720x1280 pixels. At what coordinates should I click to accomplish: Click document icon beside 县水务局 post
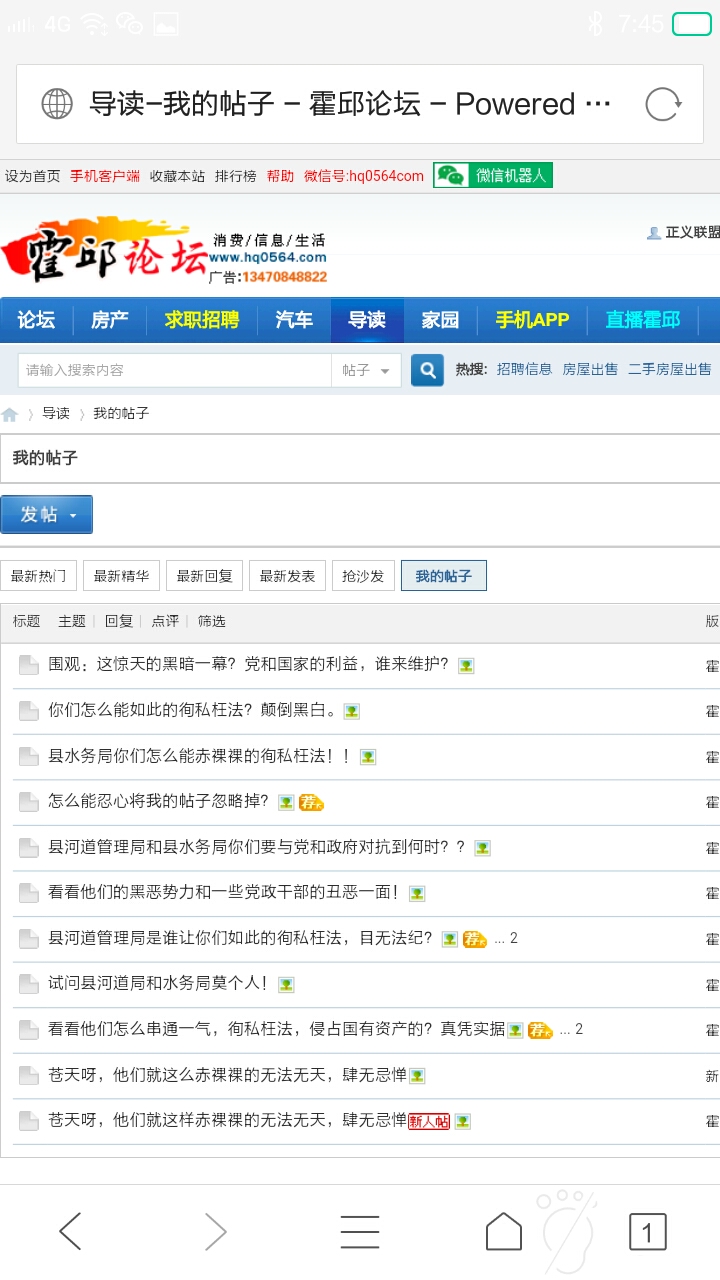28,757
